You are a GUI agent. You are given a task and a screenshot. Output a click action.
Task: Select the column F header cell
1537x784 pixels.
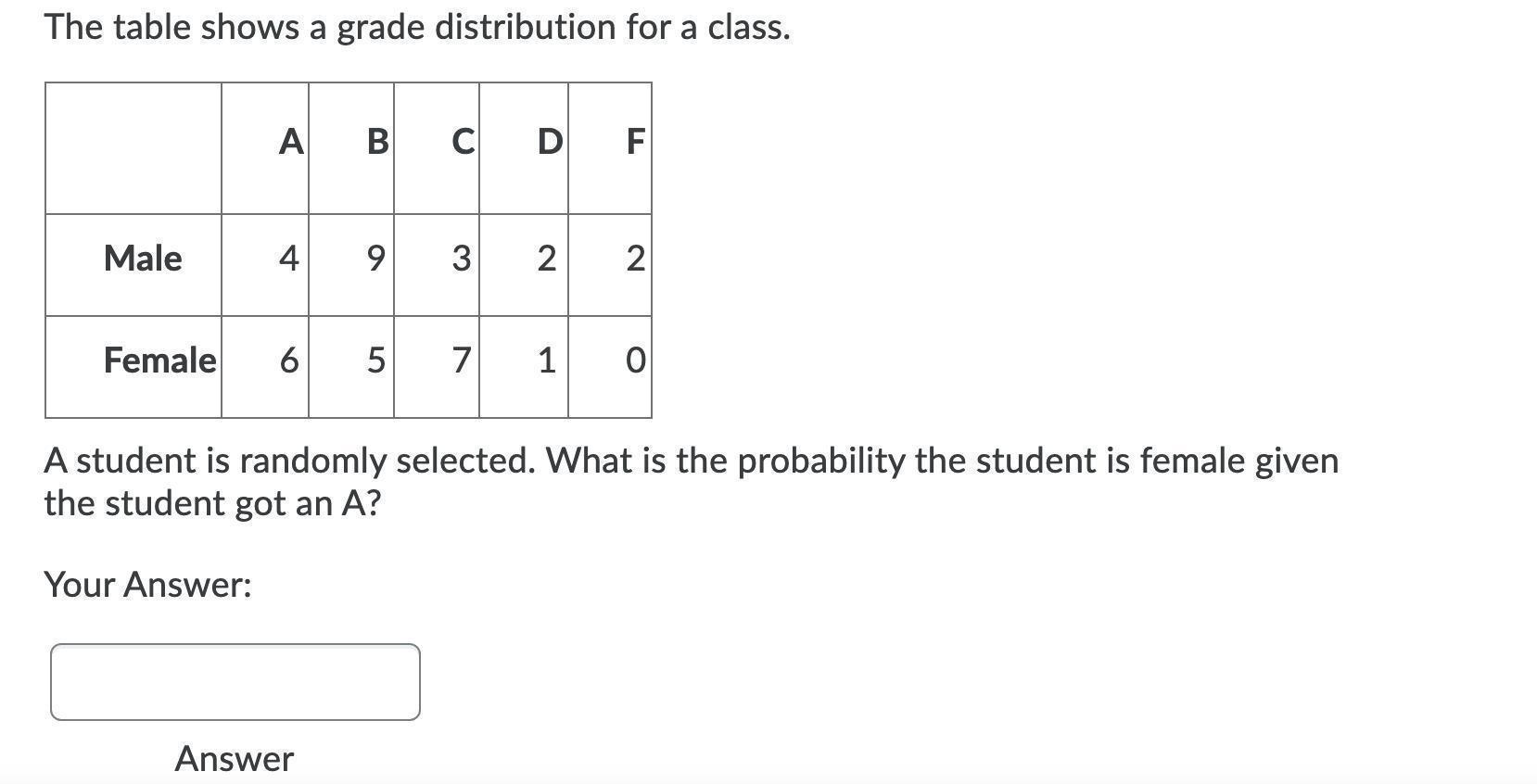[x=610, y=148]
